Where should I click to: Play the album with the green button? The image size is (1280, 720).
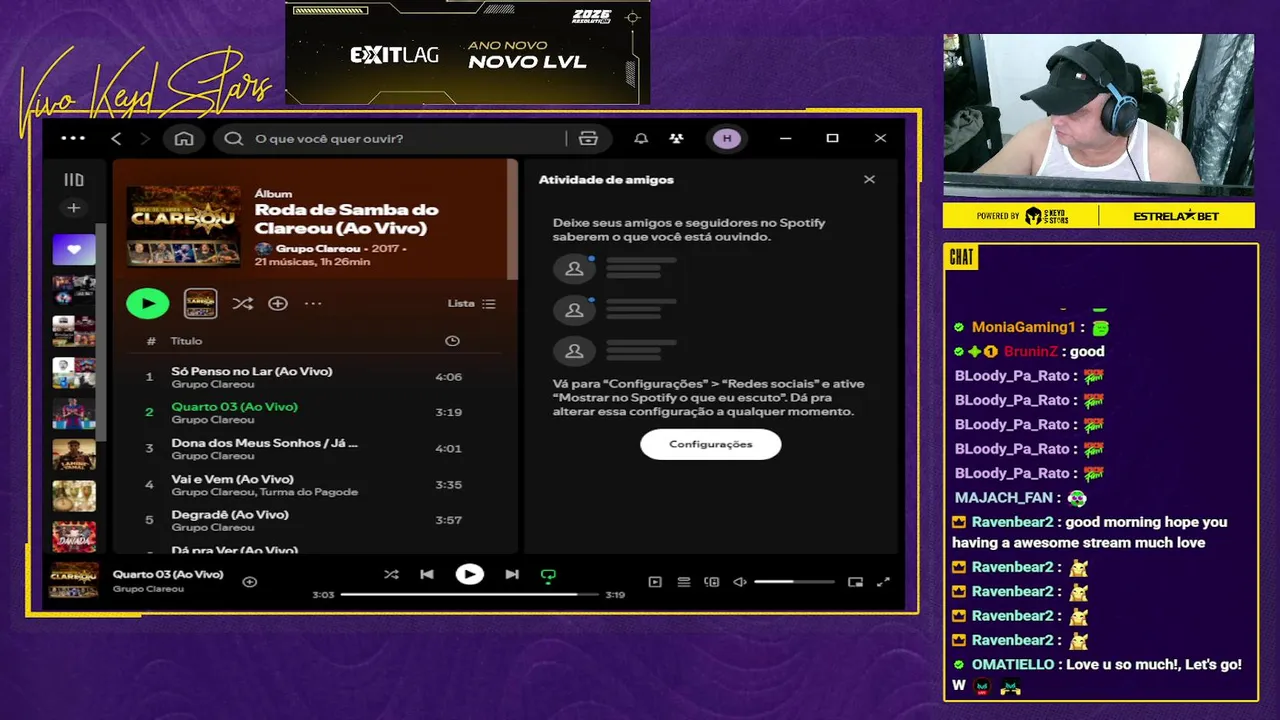148,303
